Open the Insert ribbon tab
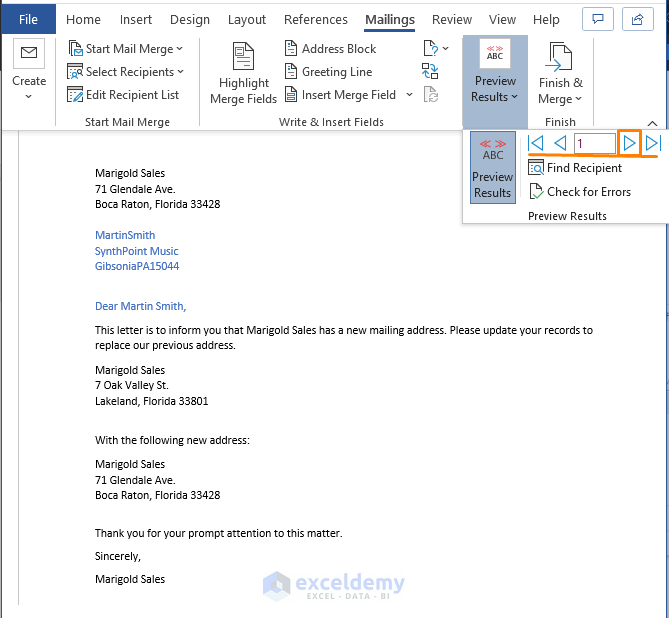Screen dimensions: 669x618 click(136, 20)
